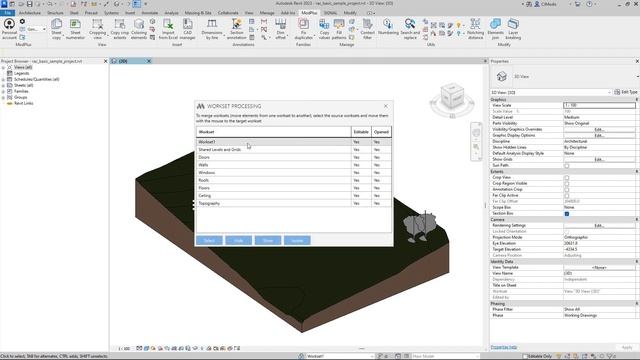Toggle Editable Only checkbox in status bar
640x360 pixels.
[x=525, y=356]
